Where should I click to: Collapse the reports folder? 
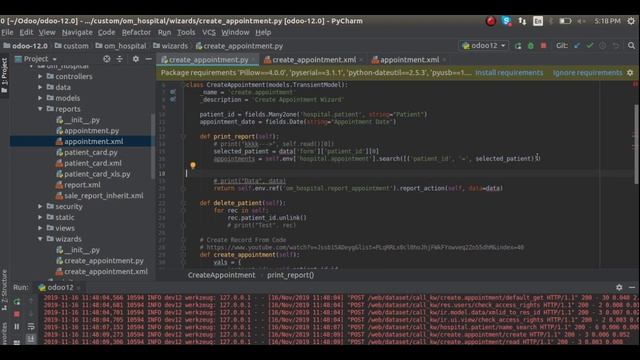pyautogui.click(x=40, y=109)
